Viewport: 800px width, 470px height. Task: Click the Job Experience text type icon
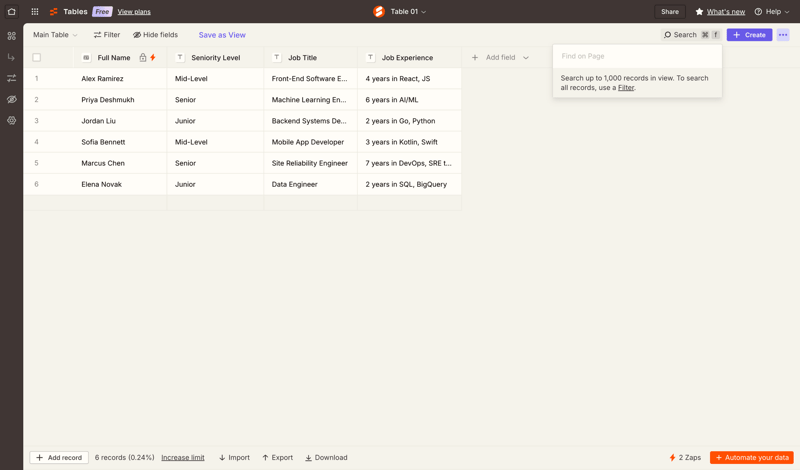370,57
